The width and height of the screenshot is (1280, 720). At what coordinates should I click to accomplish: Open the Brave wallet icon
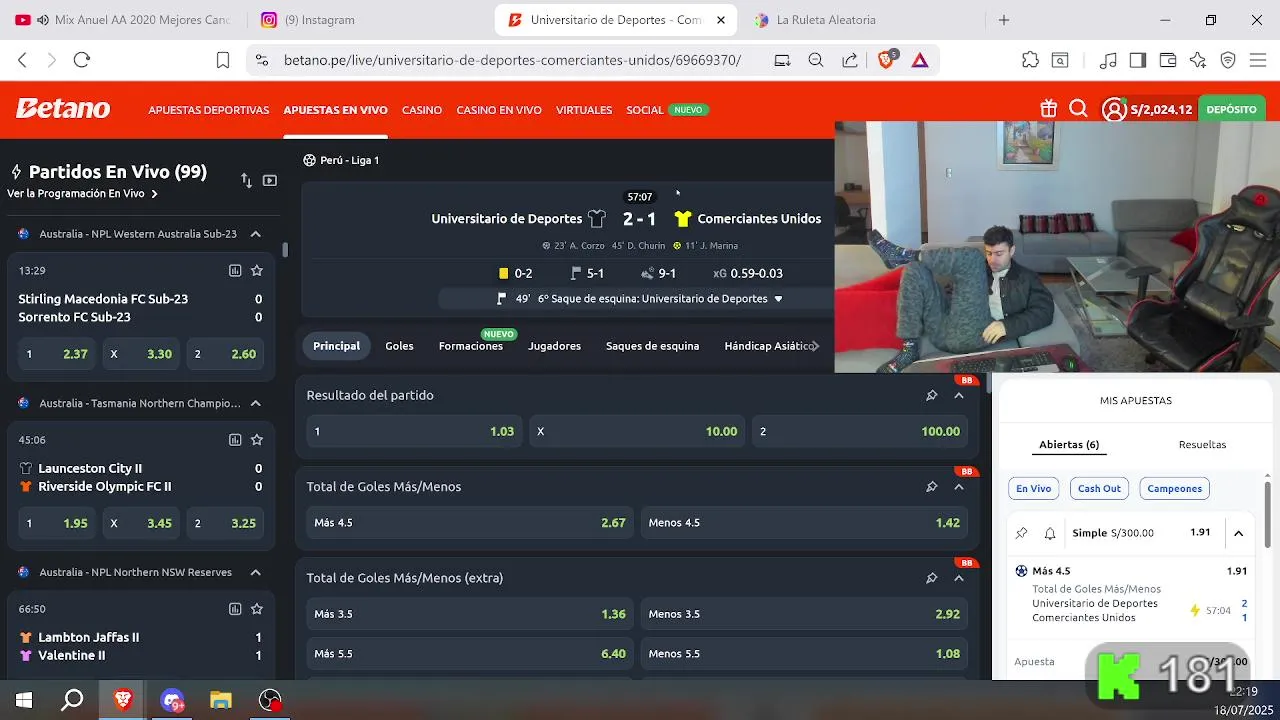1167,60
